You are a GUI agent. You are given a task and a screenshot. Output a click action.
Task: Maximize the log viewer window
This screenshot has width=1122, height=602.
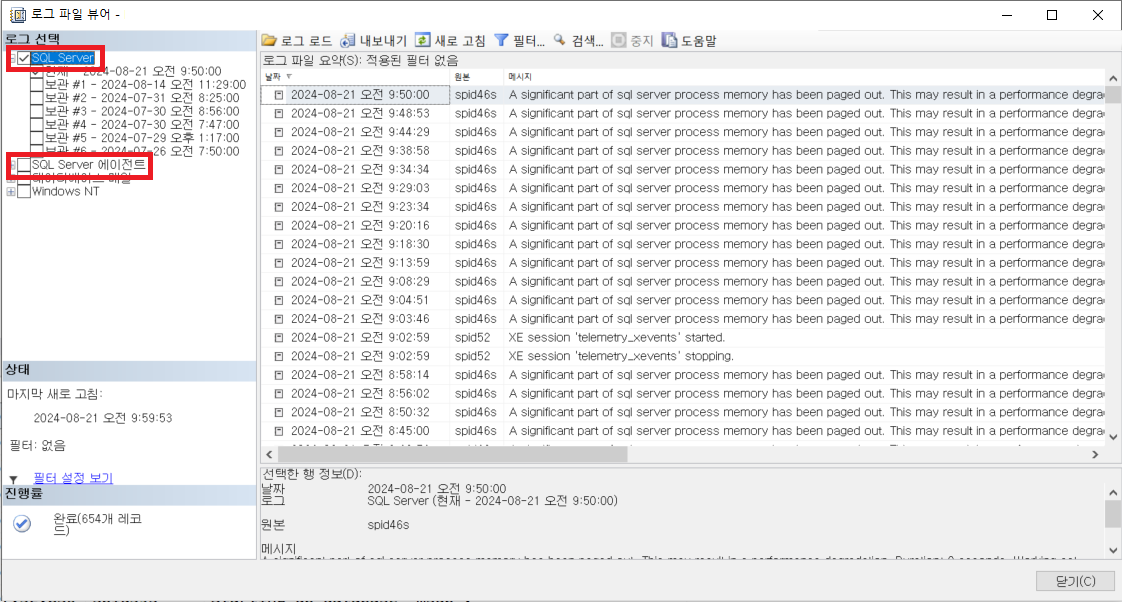[x=1052, y=15]
